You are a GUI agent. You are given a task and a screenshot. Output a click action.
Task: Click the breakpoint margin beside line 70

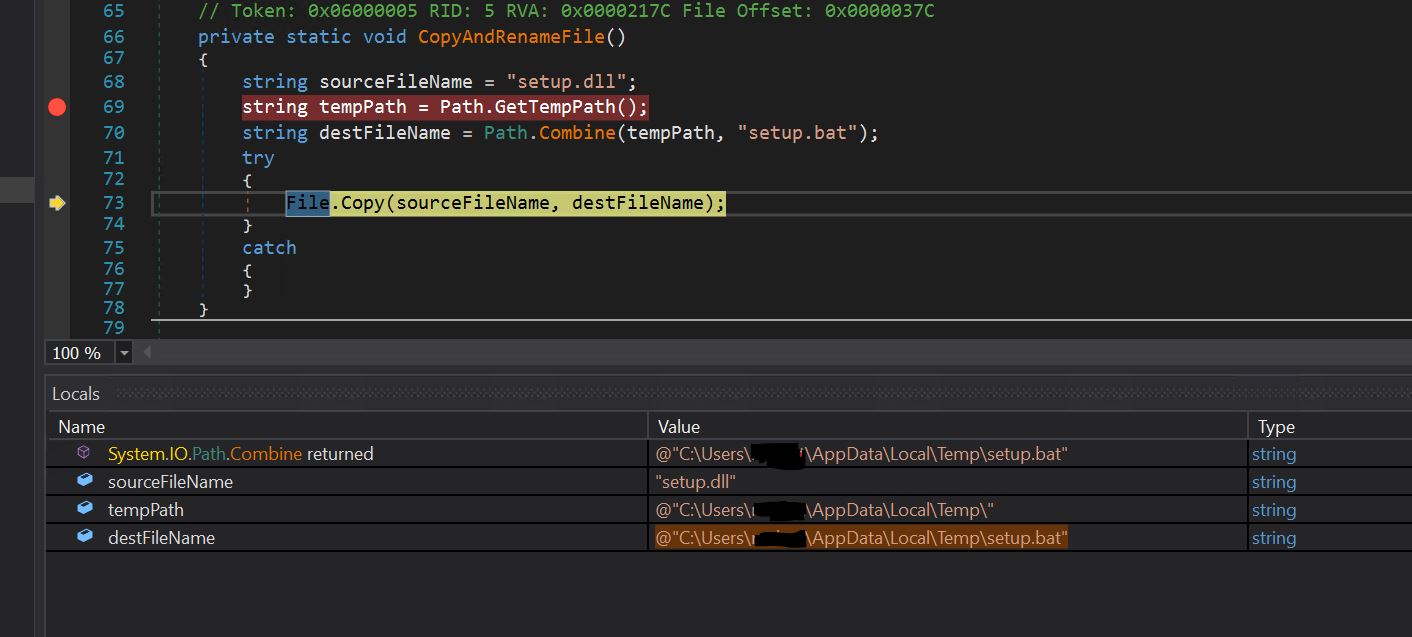pos(57,133)
